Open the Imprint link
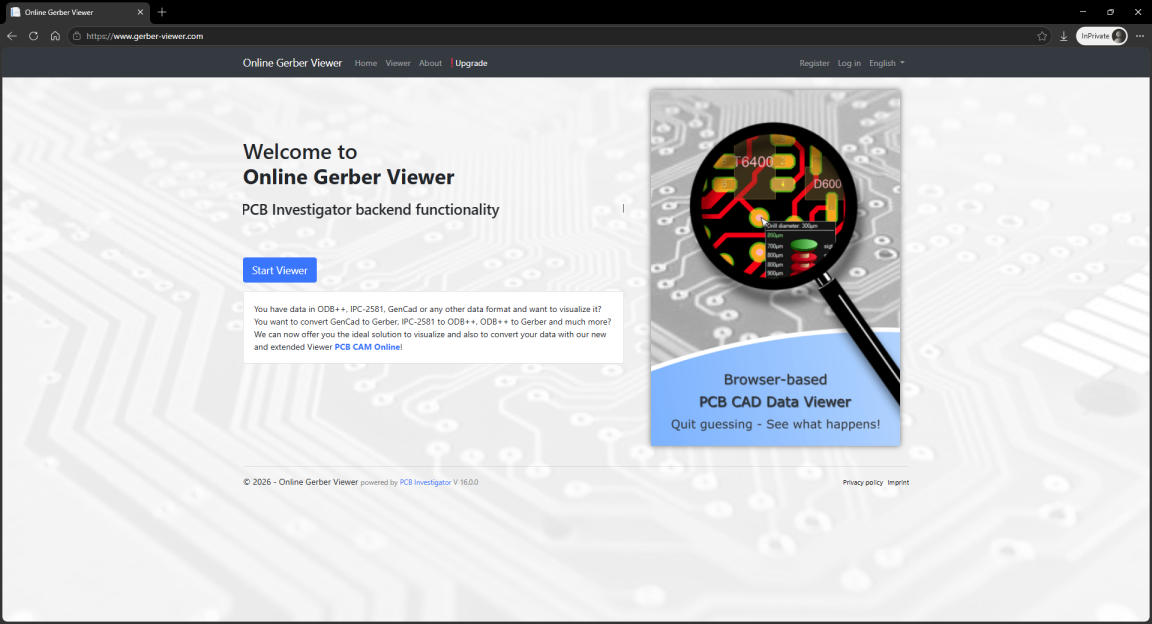The height and width of the screenshot is (624, 1152). (x=898, y=483)
